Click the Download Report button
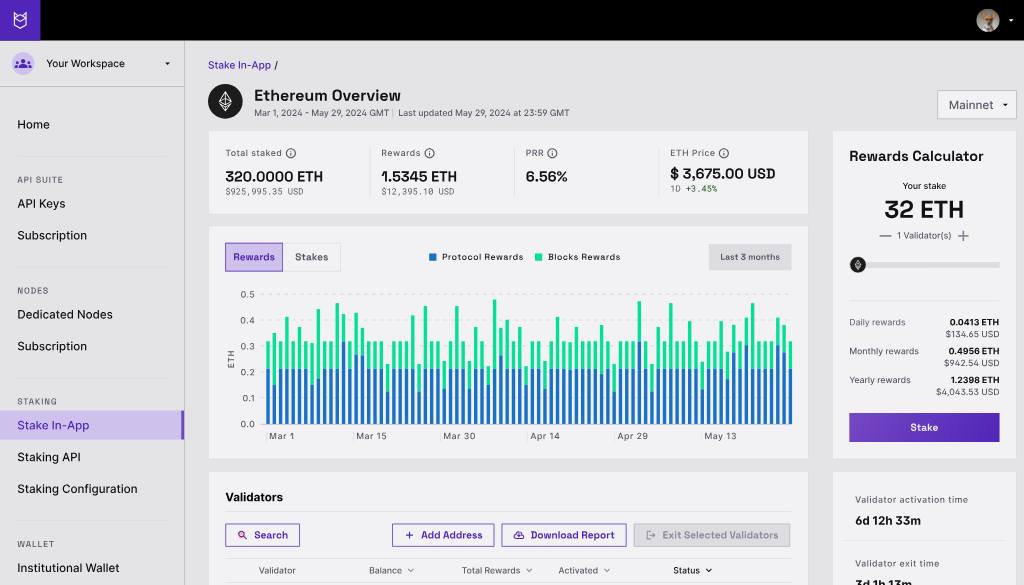1024x585 pixels. 564,535
